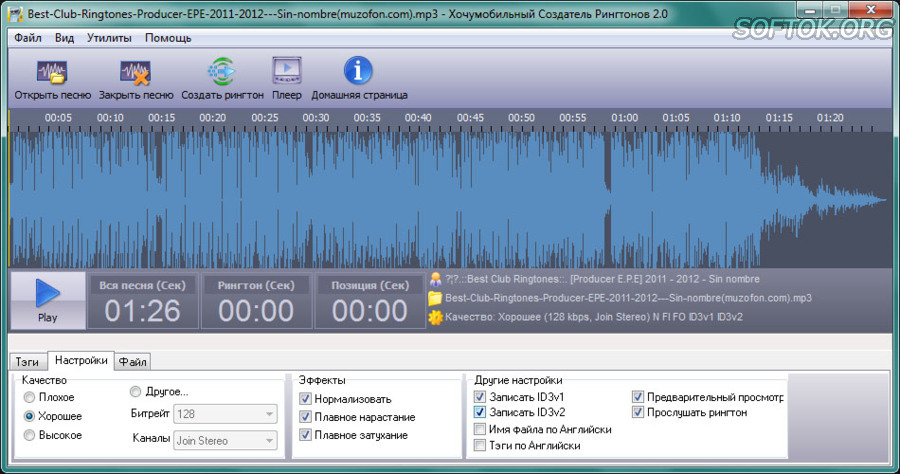Open the Каналы Join Stereo dropdown

225,440
